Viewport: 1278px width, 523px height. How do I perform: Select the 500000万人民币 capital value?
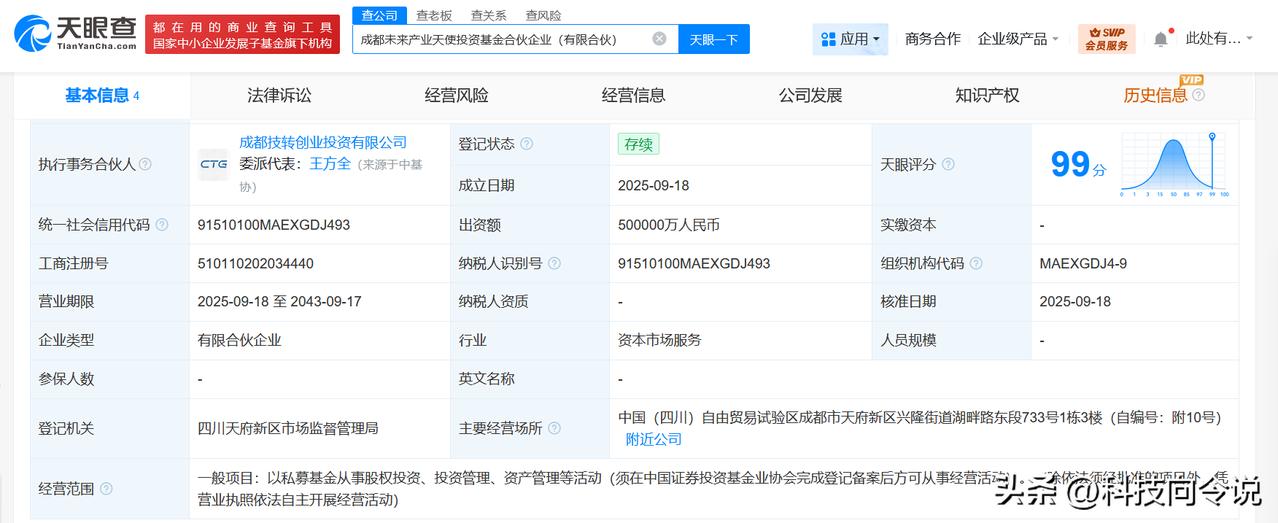(669, 225)
